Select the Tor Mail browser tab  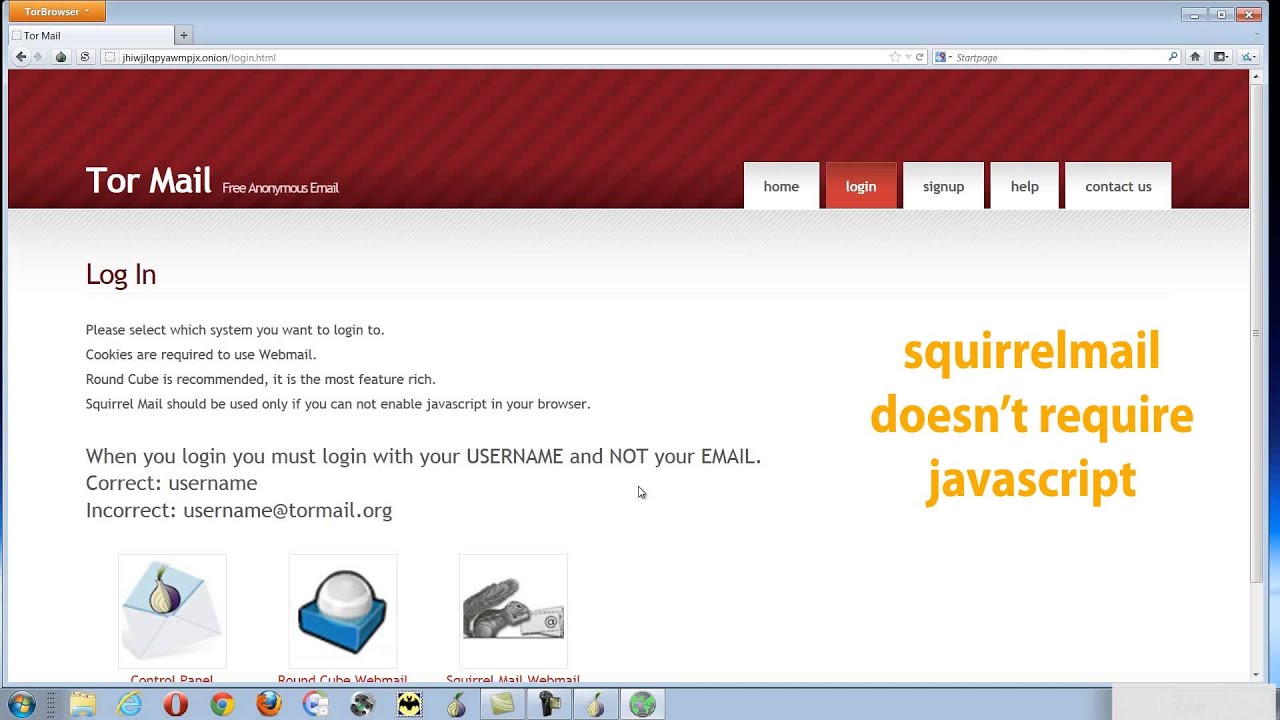90,35
